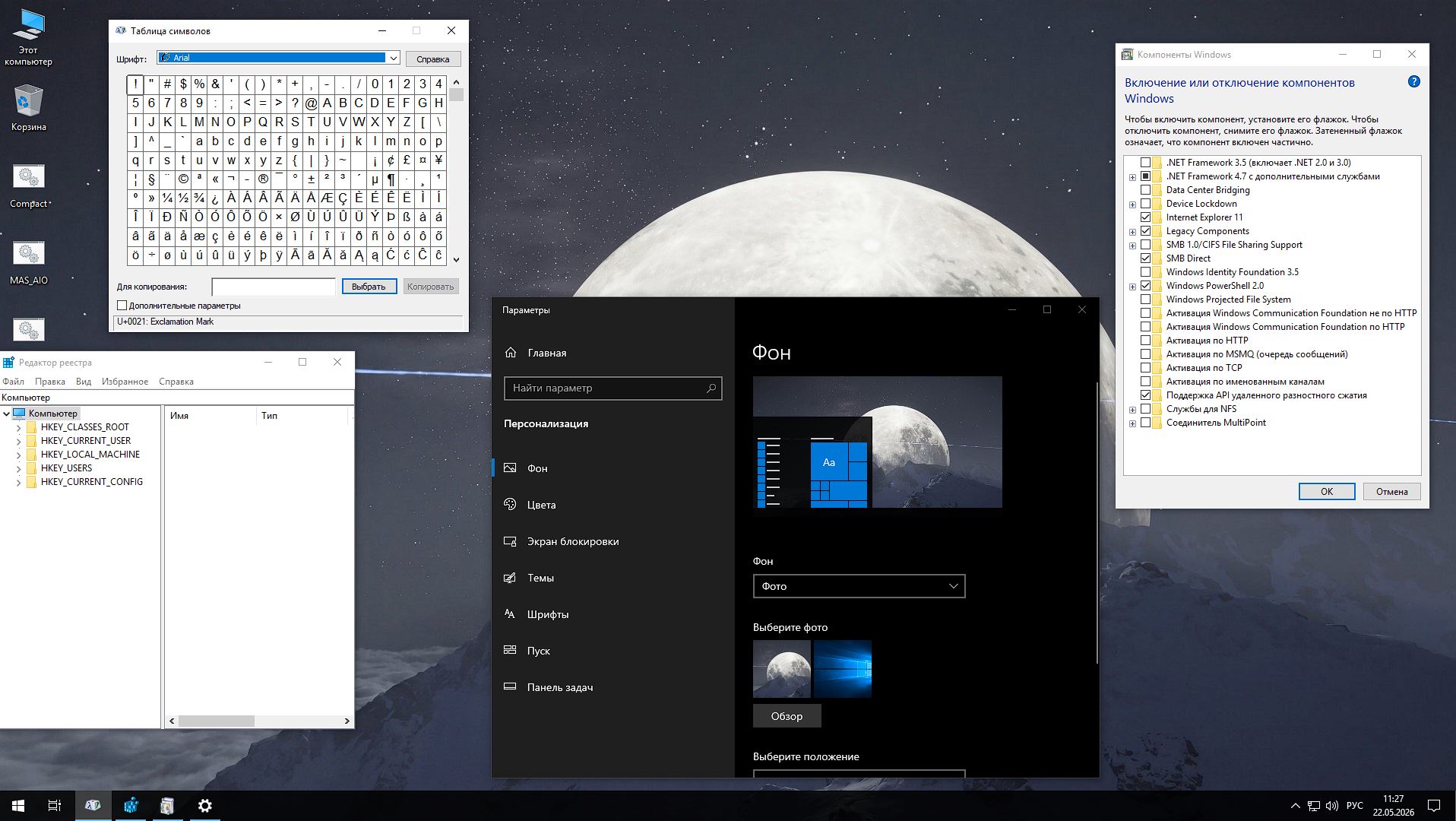Viewport: 1456px width, 821px height.
Task: Open Файл menu in Registry Editor
Action: (x=13, y=382)
